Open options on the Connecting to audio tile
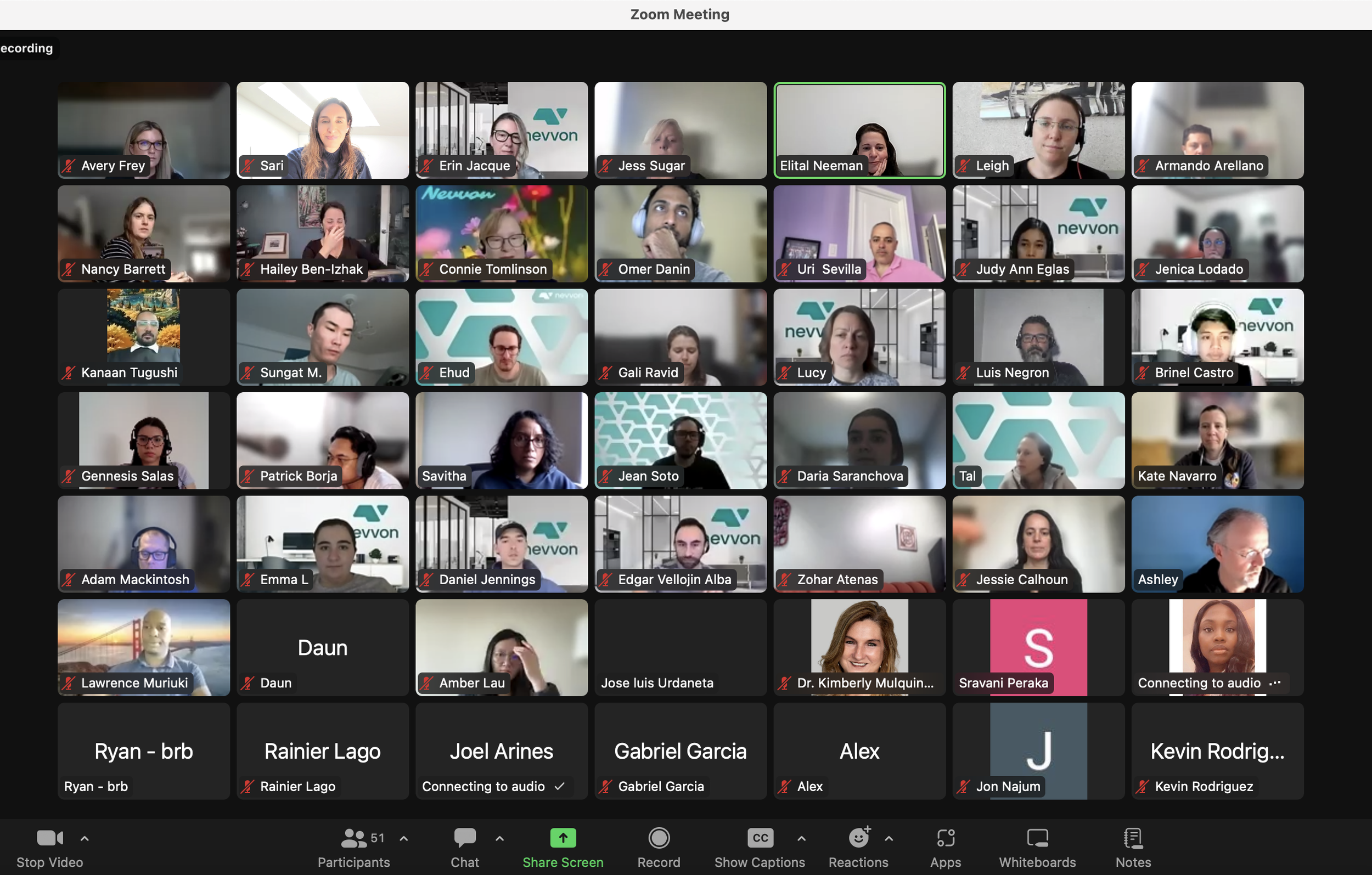The image size is (1372, 875). (1277, 683)
